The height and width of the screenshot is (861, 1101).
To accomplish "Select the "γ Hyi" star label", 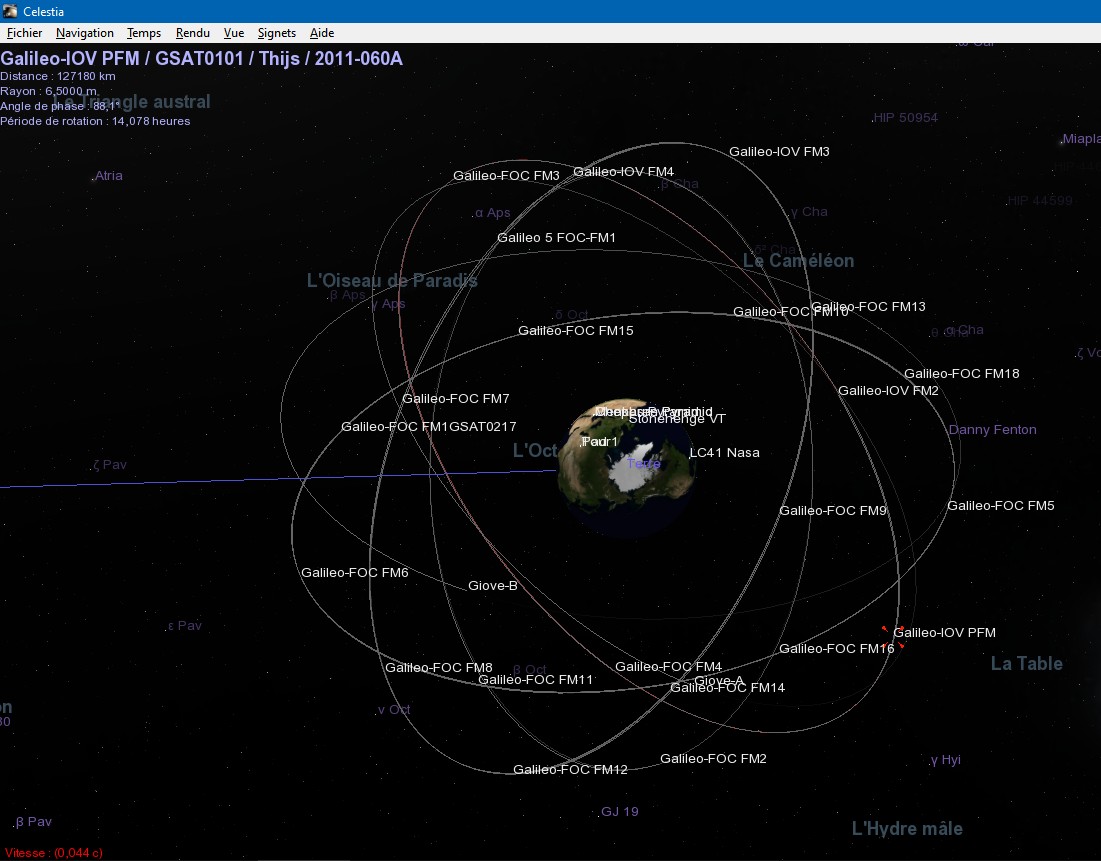I will pyautogui.click(x=945, y=760).
